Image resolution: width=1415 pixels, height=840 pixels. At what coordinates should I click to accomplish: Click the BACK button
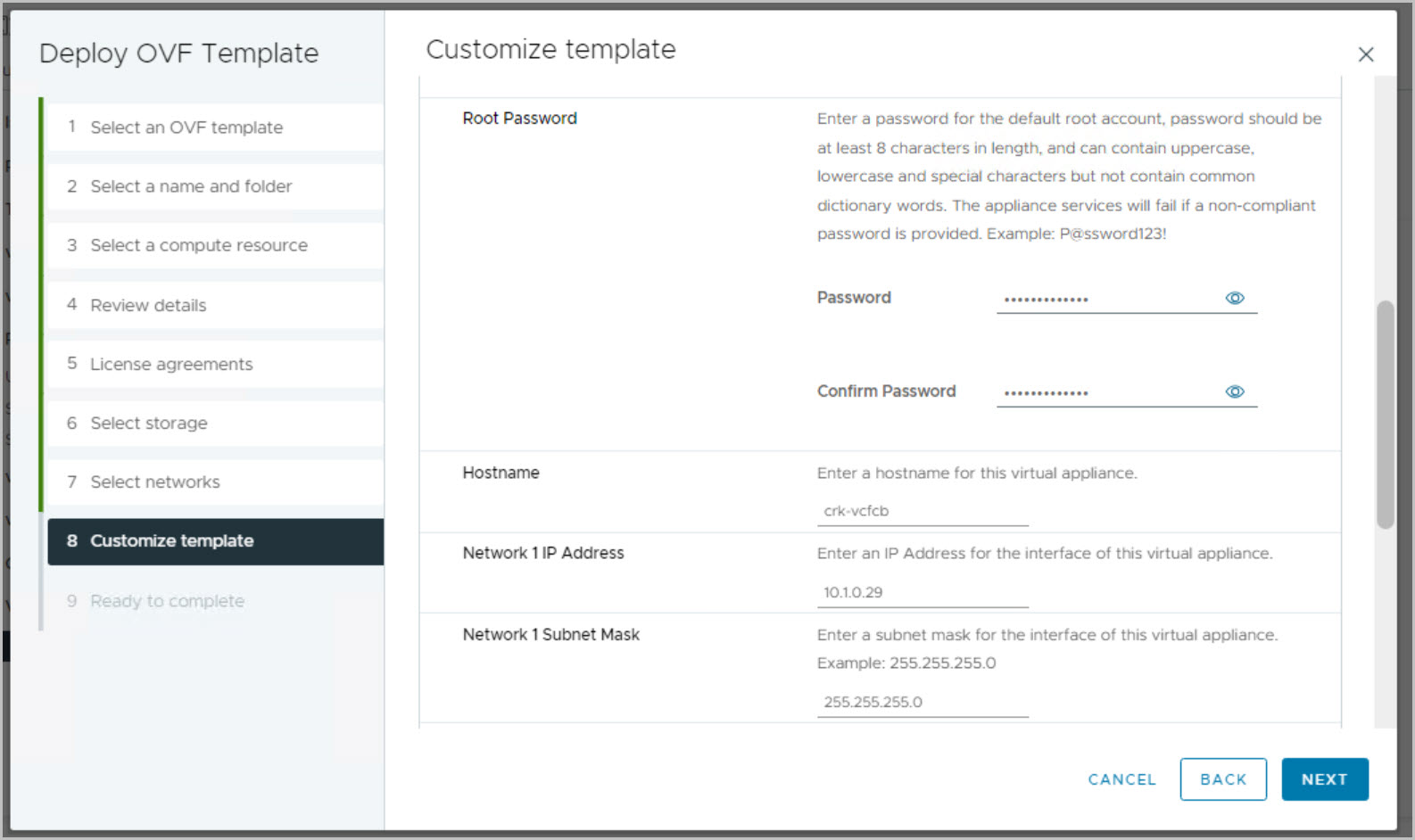point(1222,779)
